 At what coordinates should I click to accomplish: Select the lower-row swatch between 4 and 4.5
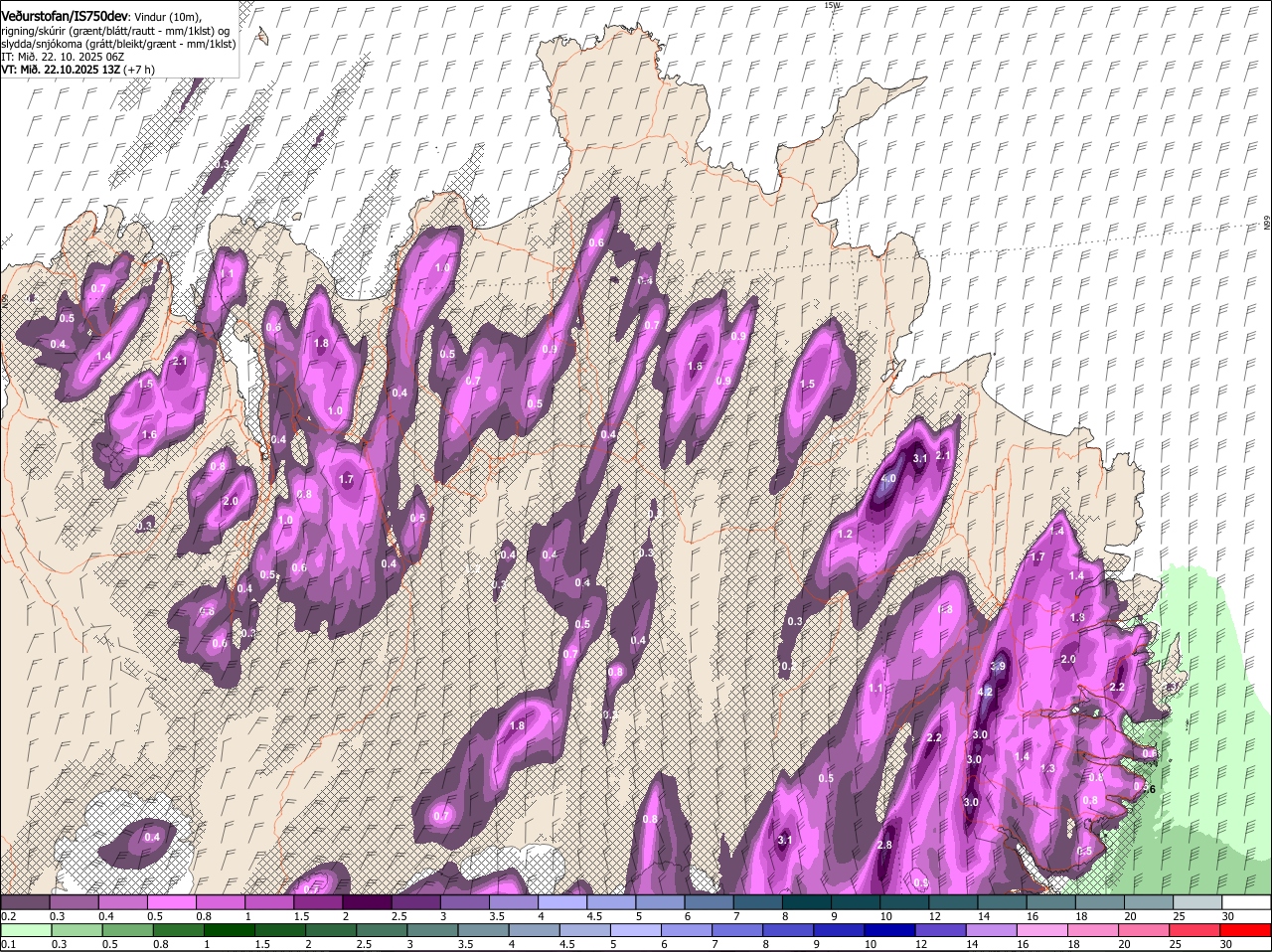click(x=536, y=931)
